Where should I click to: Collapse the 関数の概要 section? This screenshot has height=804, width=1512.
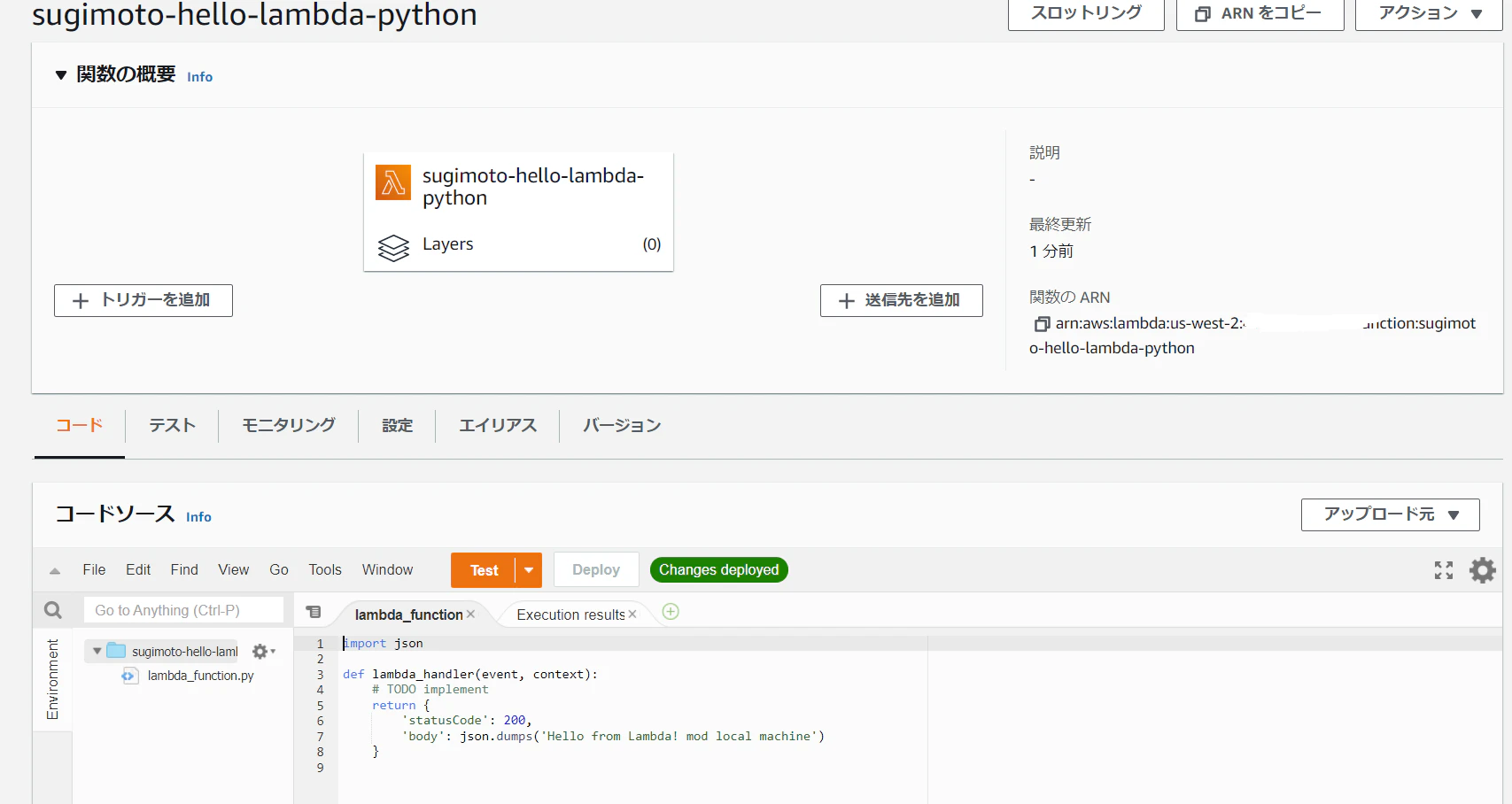pos(61,75)
